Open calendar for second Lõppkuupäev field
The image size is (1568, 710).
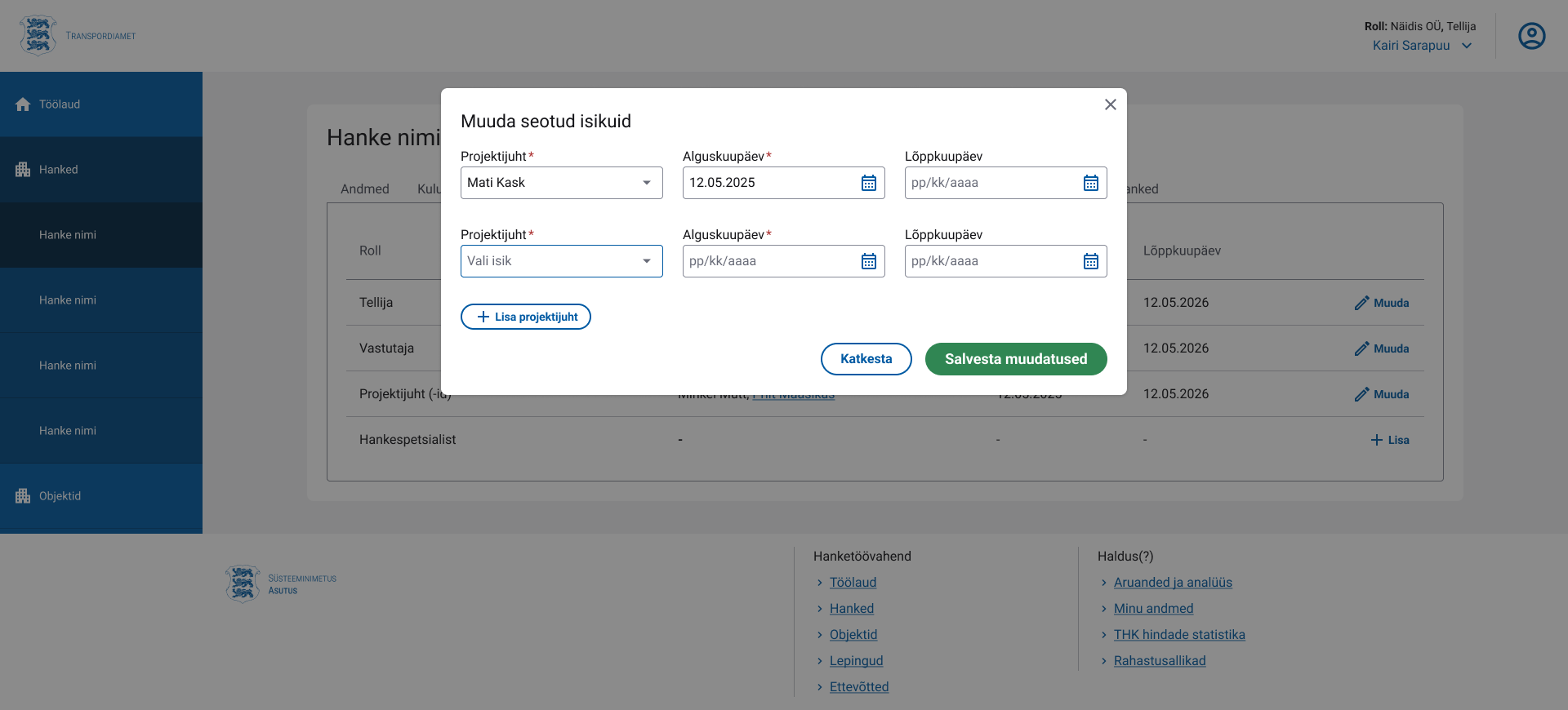point(1090,261)
